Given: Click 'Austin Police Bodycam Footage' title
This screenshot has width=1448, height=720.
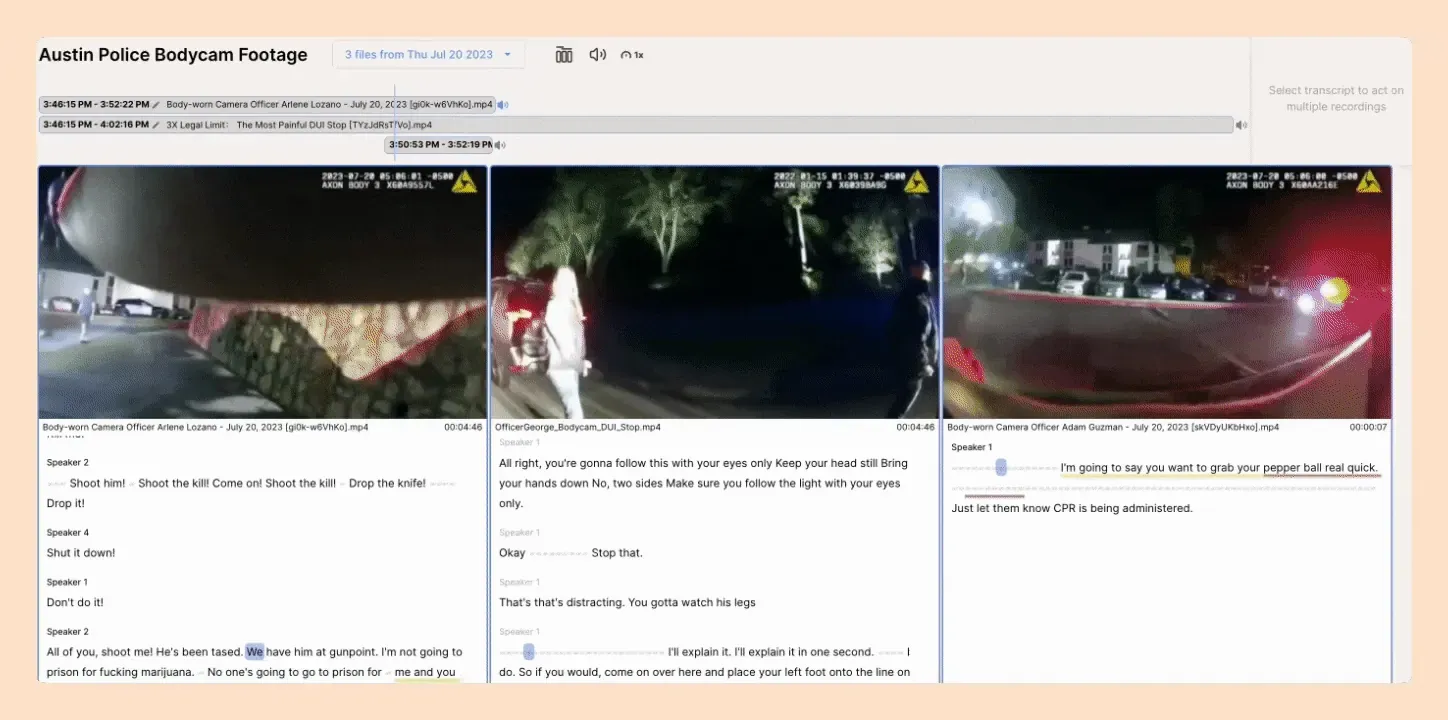Looking at the screenshot, I should click(x=173, y=55).
